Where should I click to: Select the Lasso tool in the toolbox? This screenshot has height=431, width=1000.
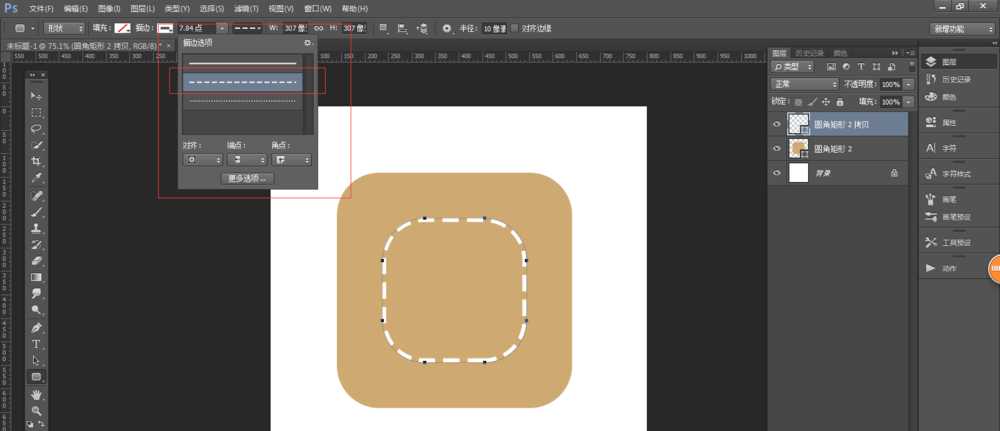tap(37, 128)
